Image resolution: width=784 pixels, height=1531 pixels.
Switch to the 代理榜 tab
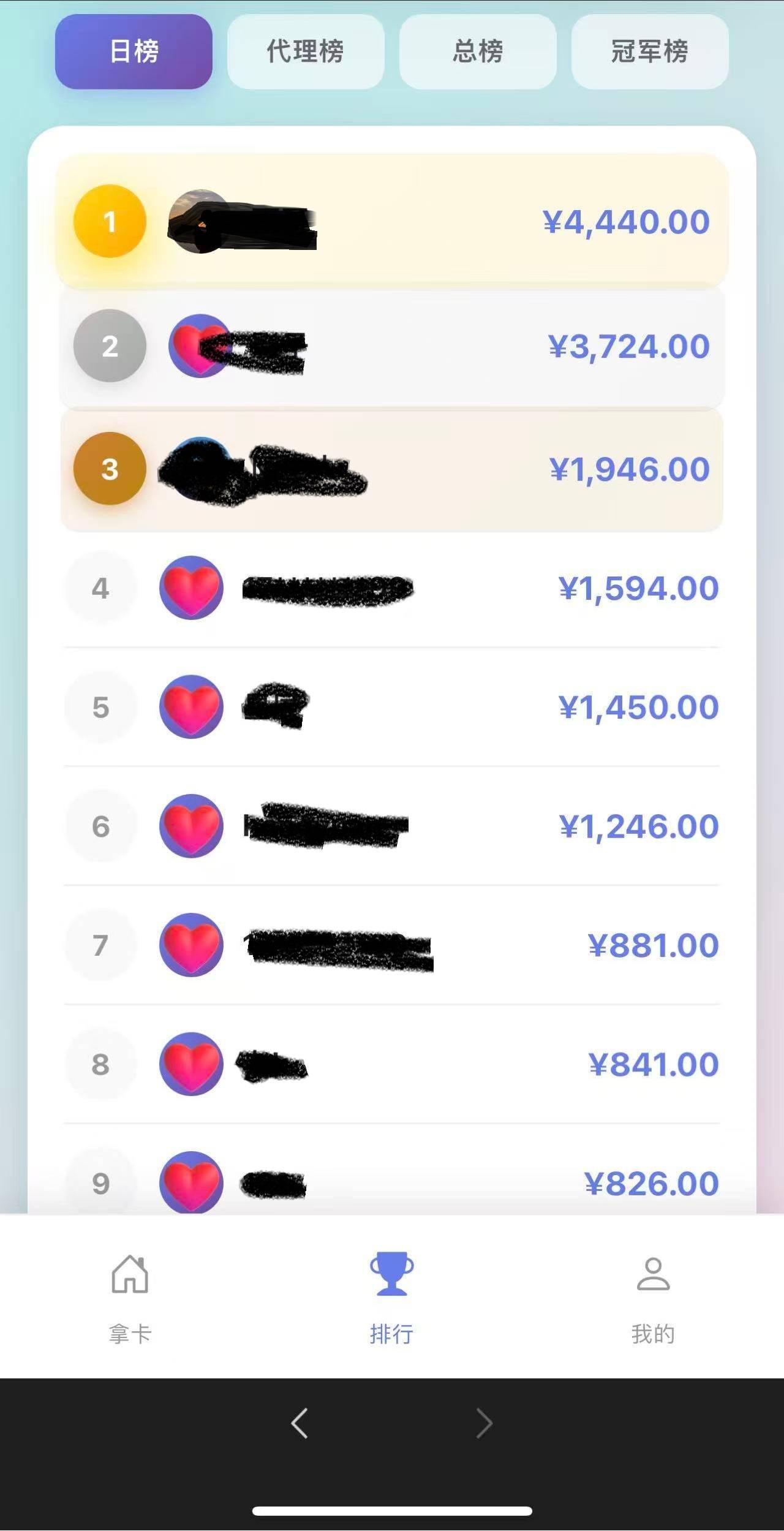pyautogui.click(x=306, y=51)
